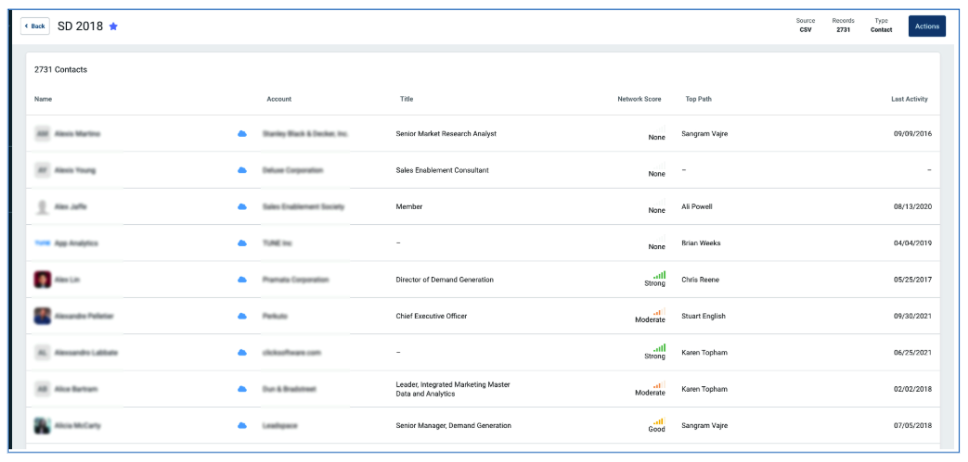The width and height of the screenshot is (968, 462).
Task: Open the photo avatar in the Director of Demand Generation row
Action: point(43,280)
